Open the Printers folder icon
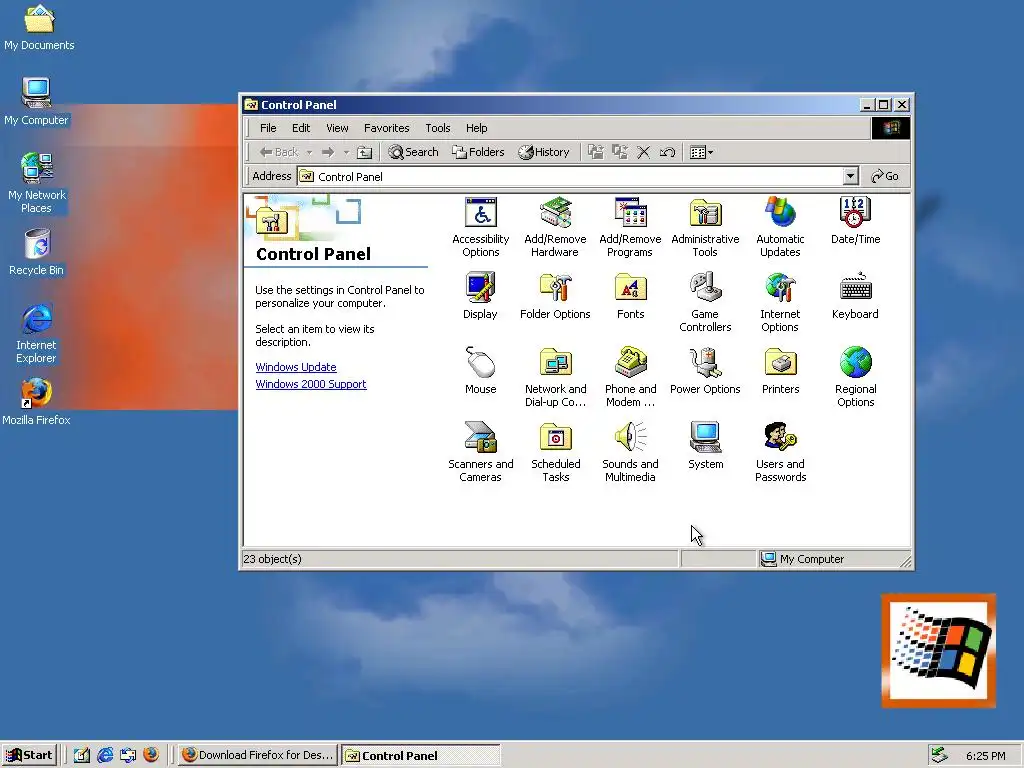Screen dimensions: 1024x768 (780, 370)
